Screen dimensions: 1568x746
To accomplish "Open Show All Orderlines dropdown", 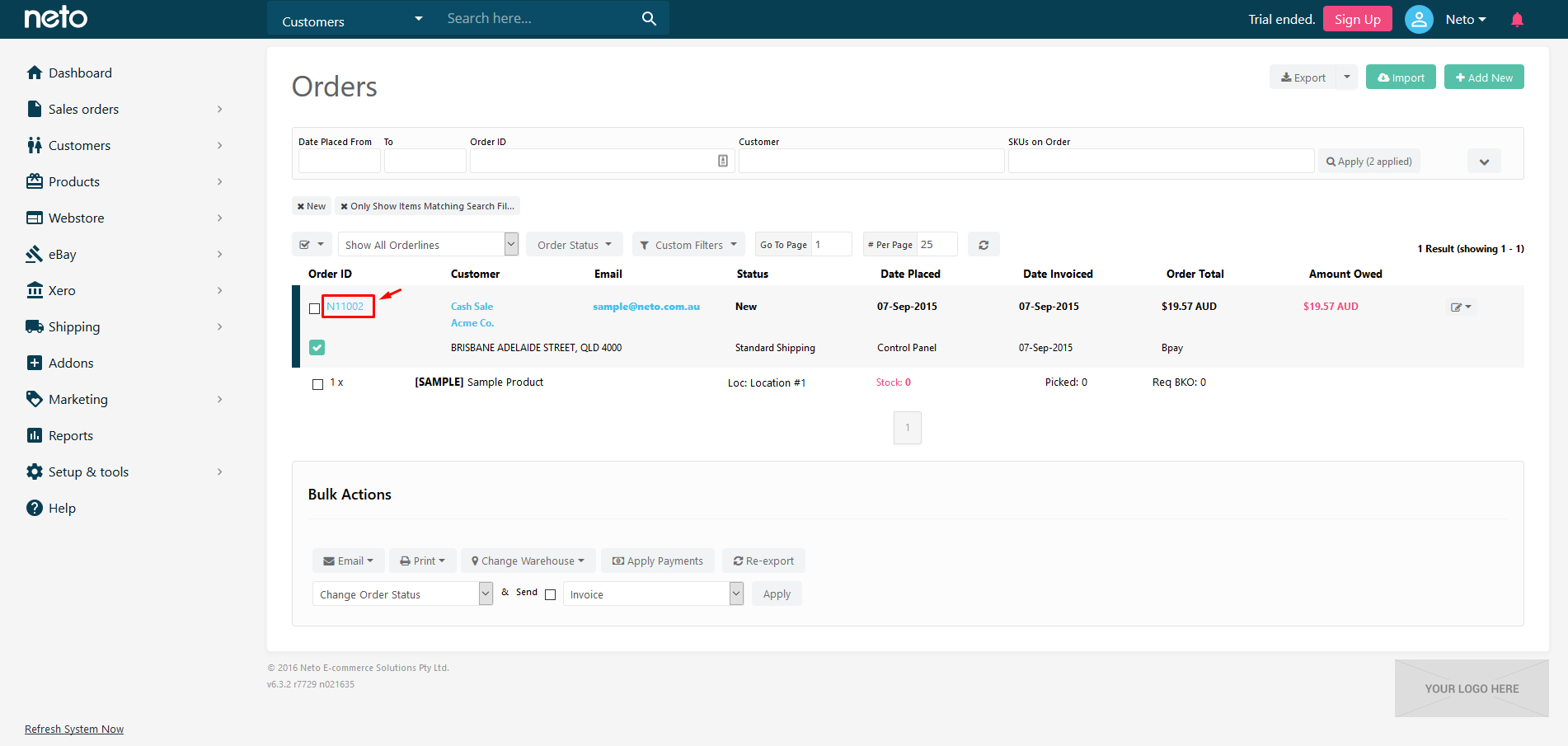I will point(428,245).
